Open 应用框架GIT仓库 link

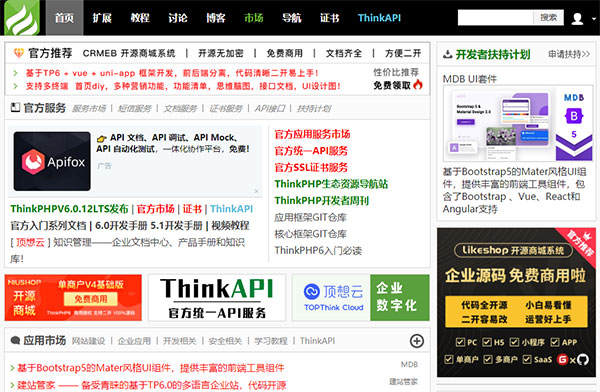pos(310,217)
